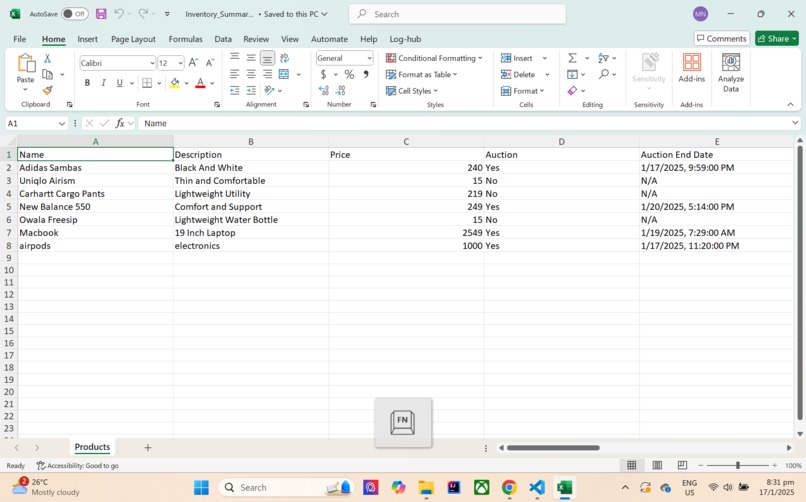Screen dimensions: 806x502
Task: Open the General number format dropdown
Action: coord(369,58)
